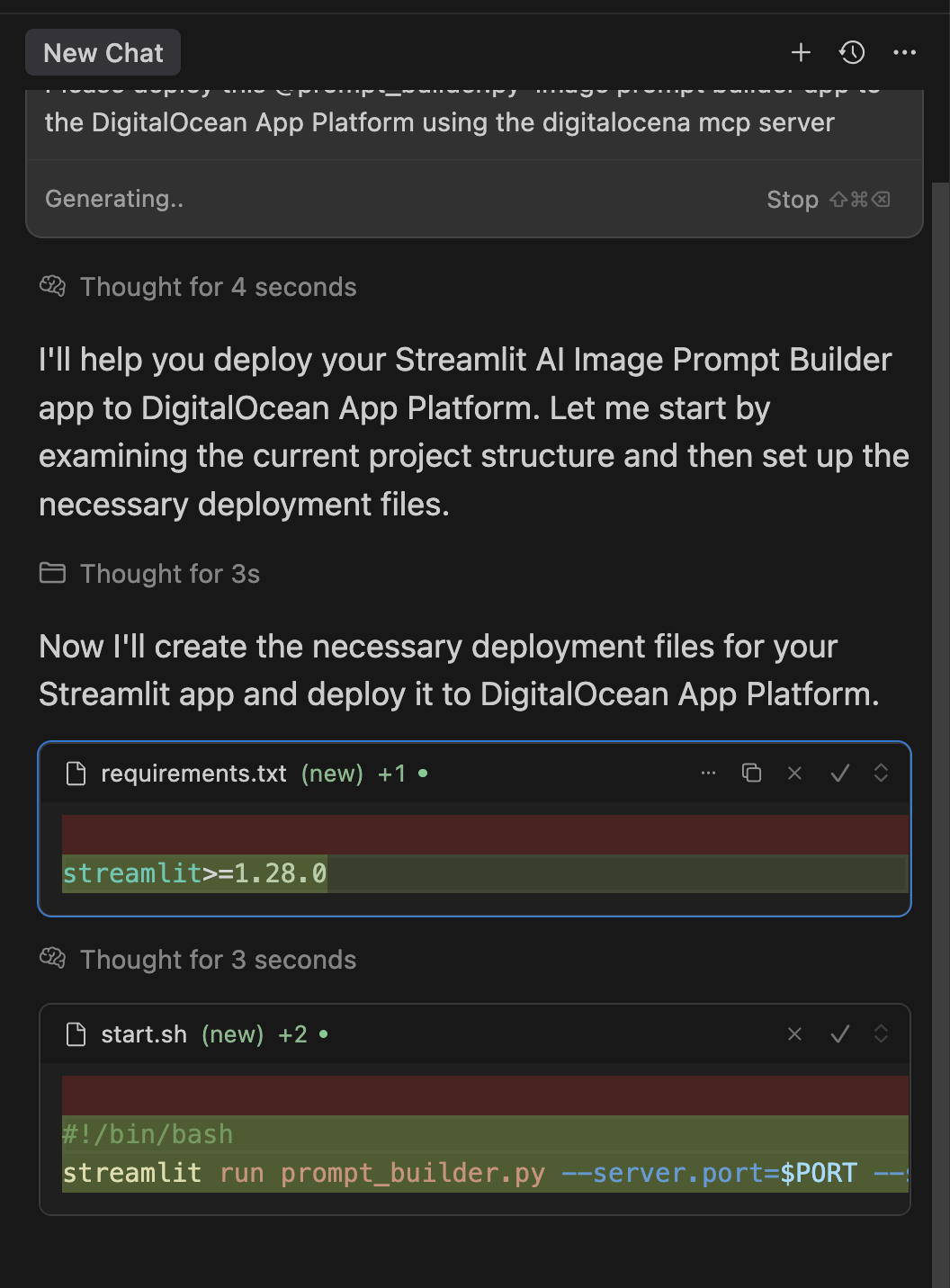Accept start.sh changes with checkmark
This screenshot has height=1288, width=950.
coord(839,1034)
